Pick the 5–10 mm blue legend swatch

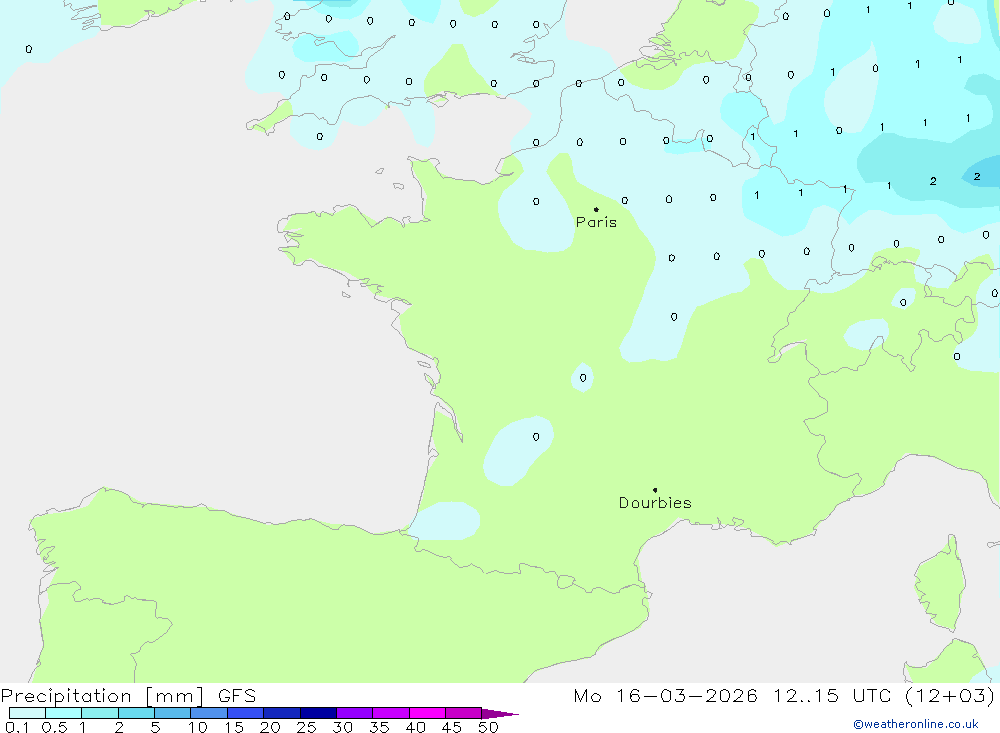coord(173,713)
